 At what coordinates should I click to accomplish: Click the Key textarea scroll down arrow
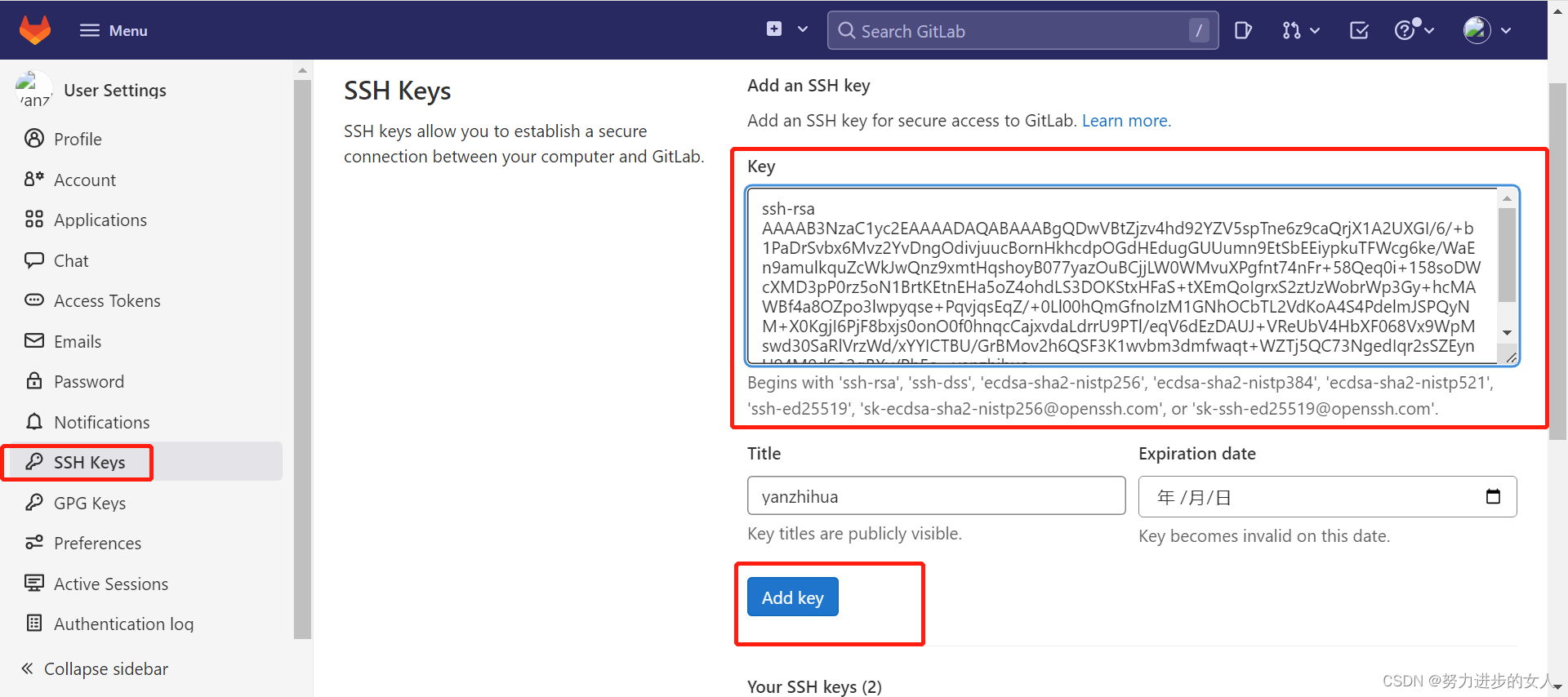click(x=1507, y=332)
